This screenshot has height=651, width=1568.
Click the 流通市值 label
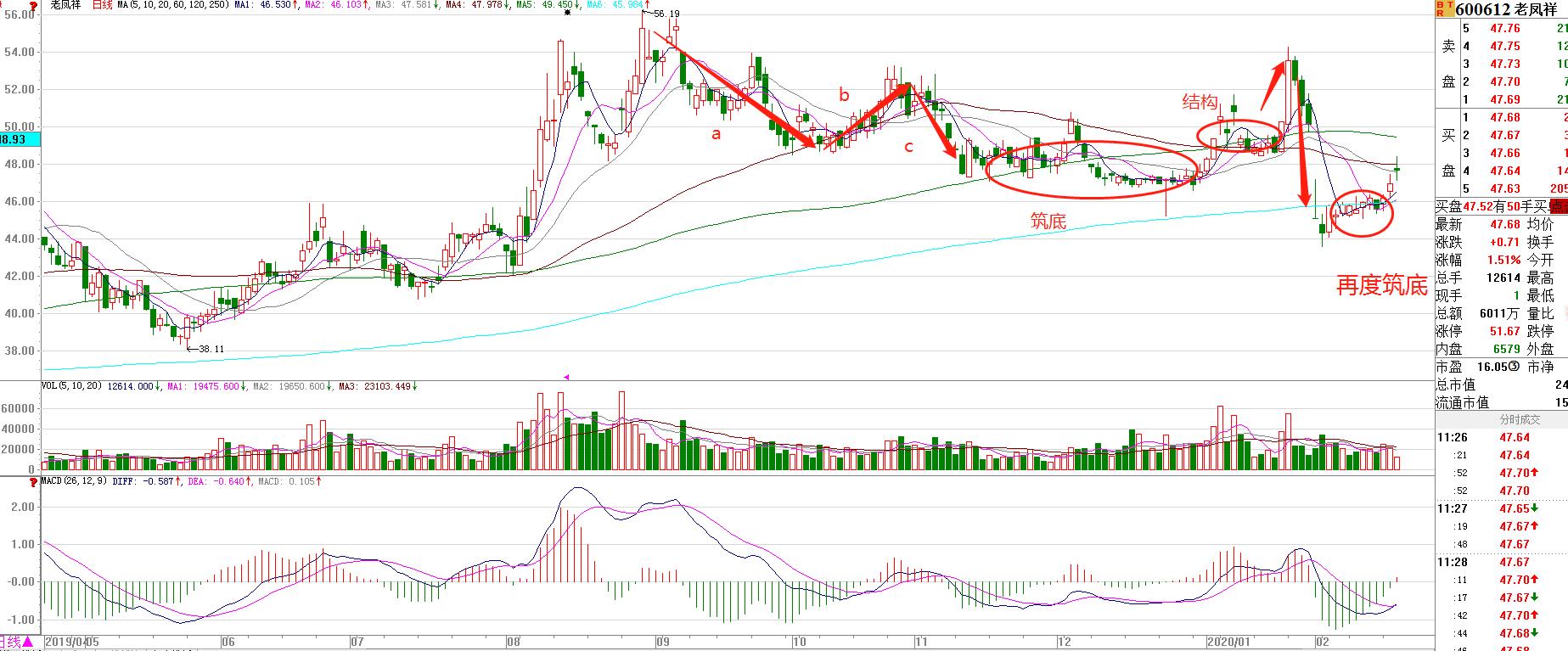point(1462,402)
